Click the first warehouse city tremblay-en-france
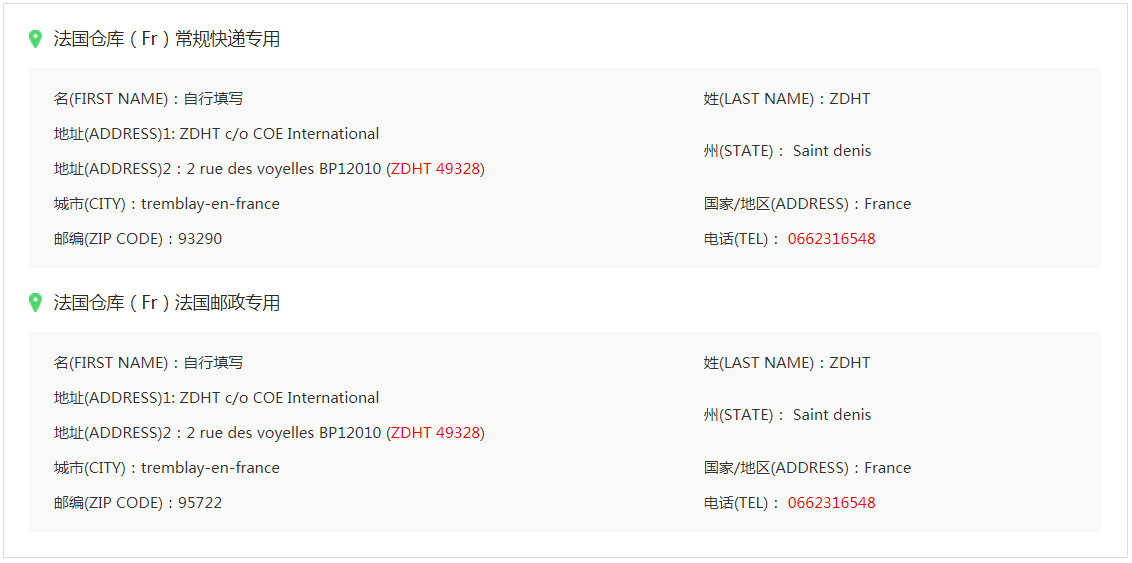Screen dimensions: 1132x563 coord(210,204)
